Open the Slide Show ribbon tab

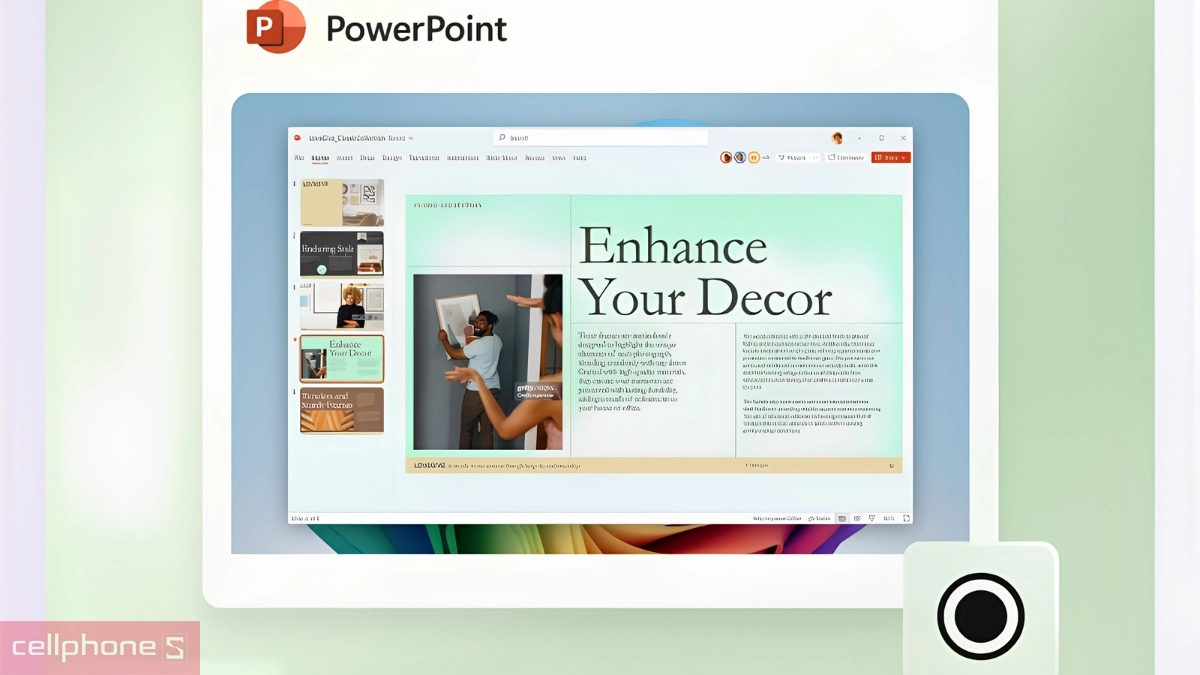(502, 158)
